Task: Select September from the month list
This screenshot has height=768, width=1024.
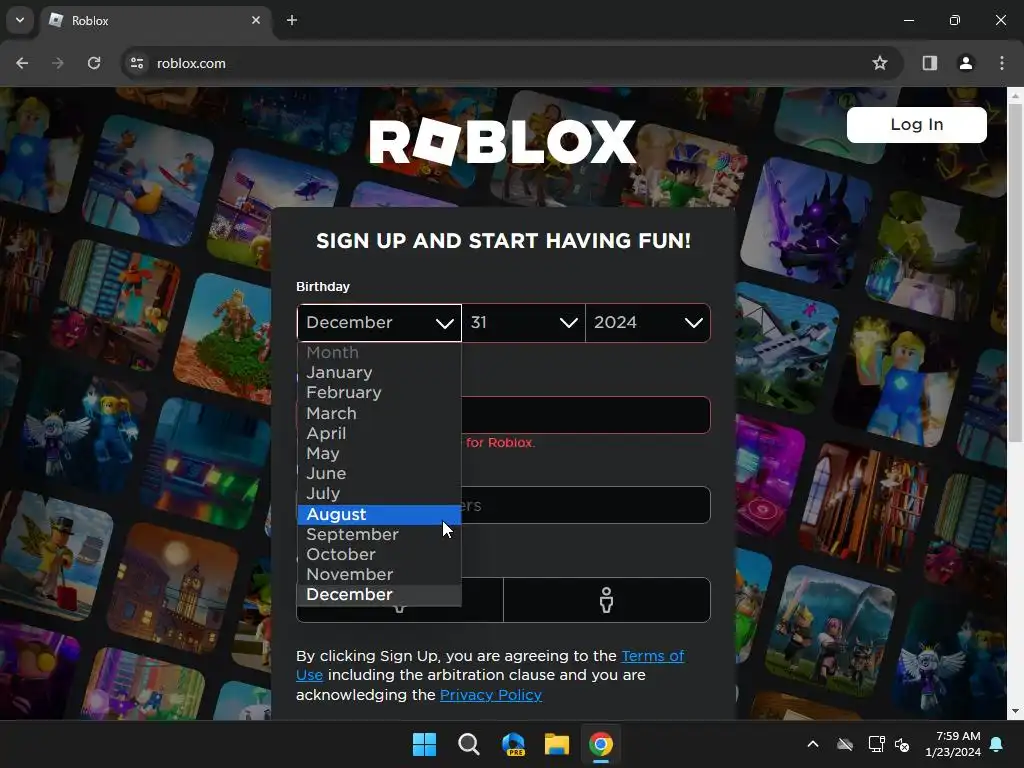Action: (x=379, y=535)
